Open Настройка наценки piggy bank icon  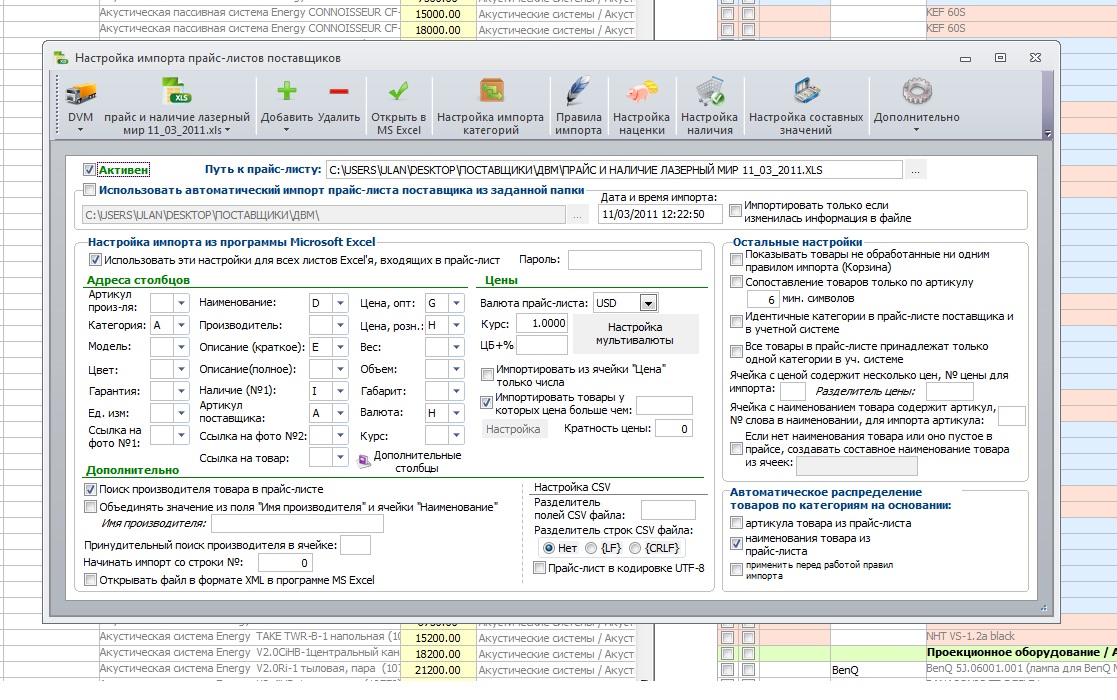click(x=641, y=93)
